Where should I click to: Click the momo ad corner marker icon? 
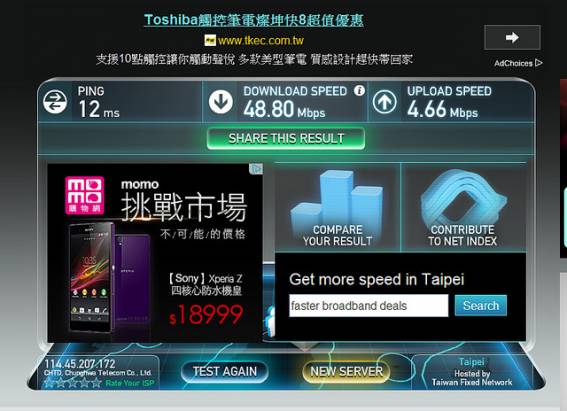coord(256,169)
